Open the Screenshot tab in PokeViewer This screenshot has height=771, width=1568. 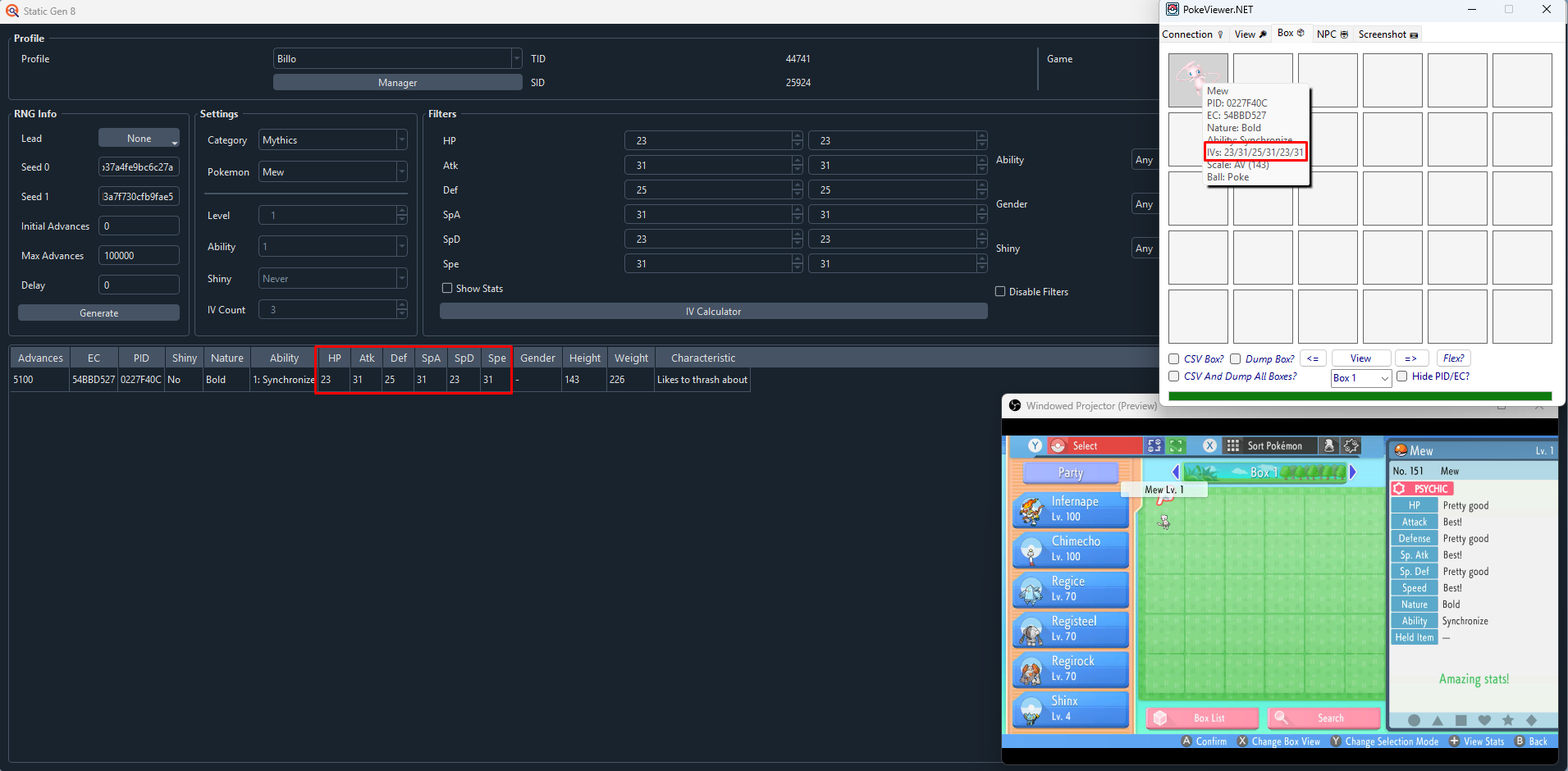[x=1387, y=34]
